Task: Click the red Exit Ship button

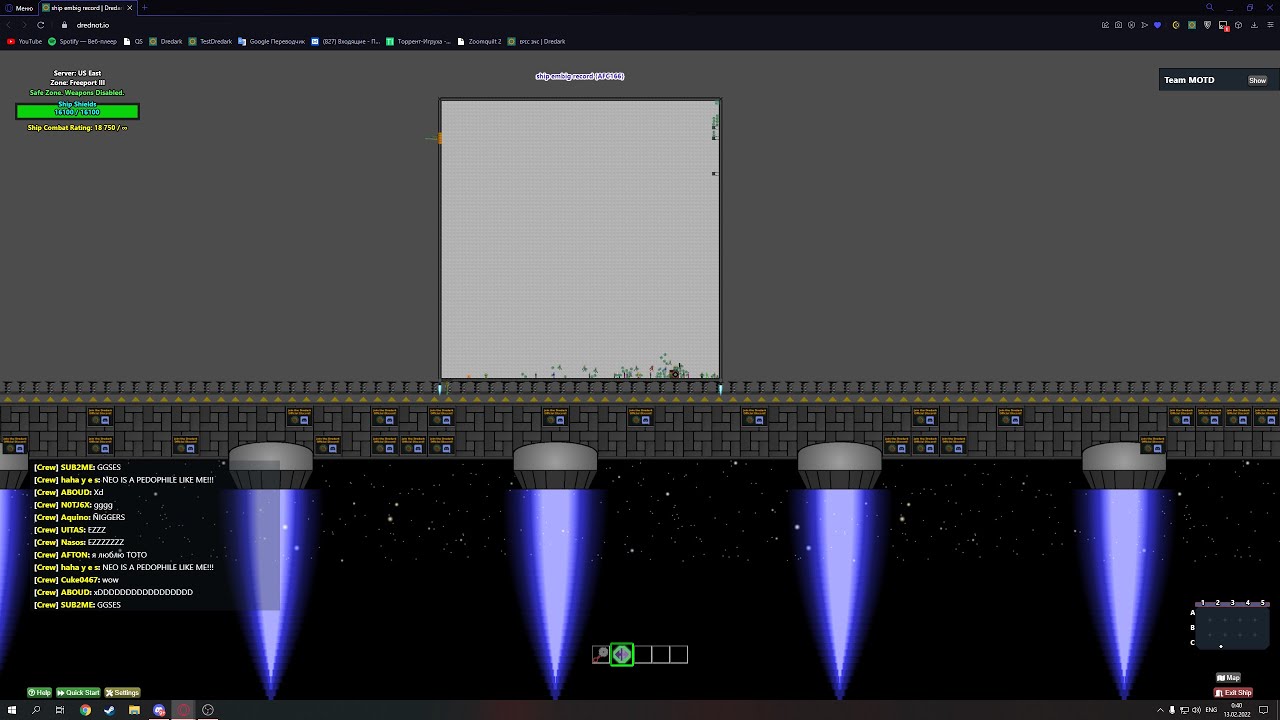Action: click(1233, 692)
